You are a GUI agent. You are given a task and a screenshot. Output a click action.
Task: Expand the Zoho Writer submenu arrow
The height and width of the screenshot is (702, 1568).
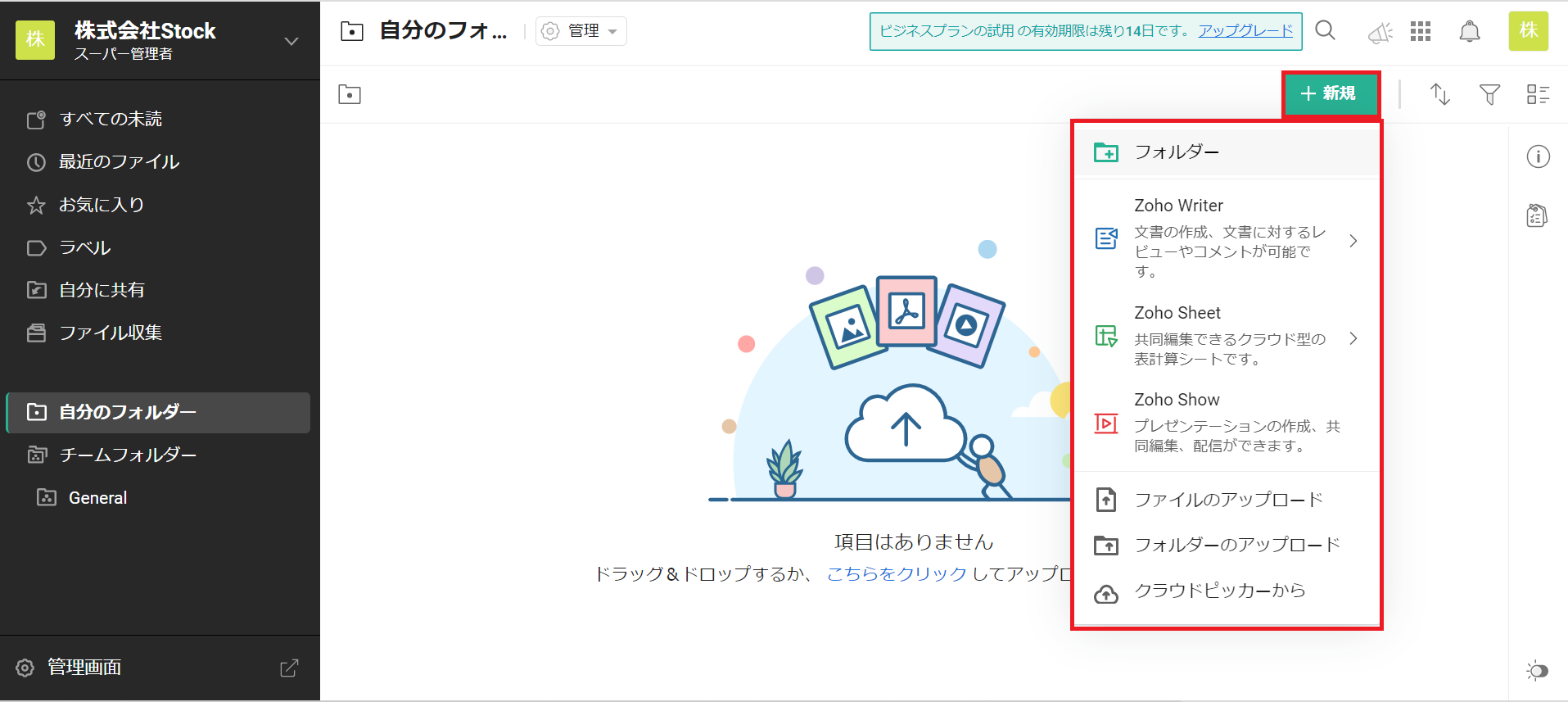pyautogui.click(x=1353, y=240)
